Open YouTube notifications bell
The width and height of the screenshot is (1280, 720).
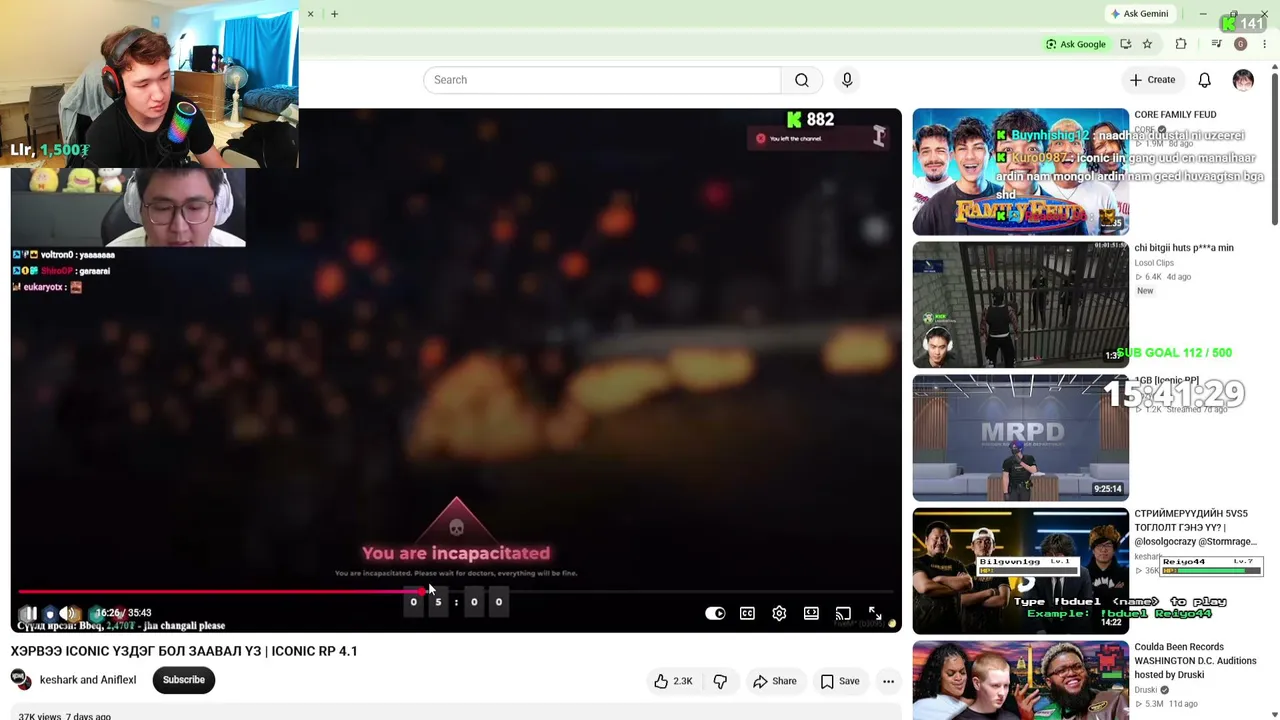(x=1205, y=80)
